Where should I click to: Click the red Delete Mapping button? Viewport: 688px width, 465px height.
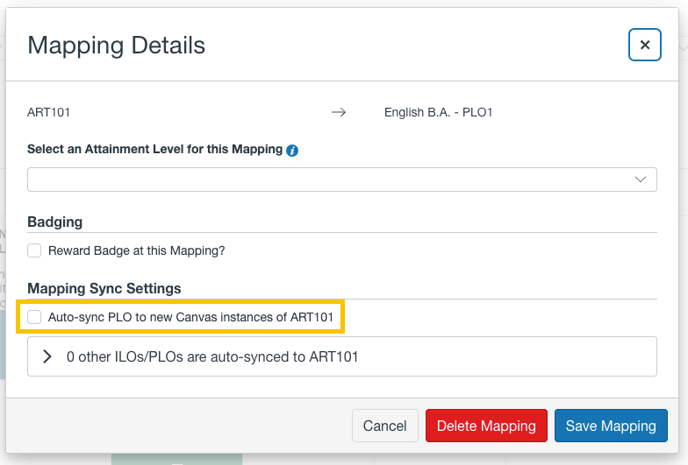coord(486,426)
